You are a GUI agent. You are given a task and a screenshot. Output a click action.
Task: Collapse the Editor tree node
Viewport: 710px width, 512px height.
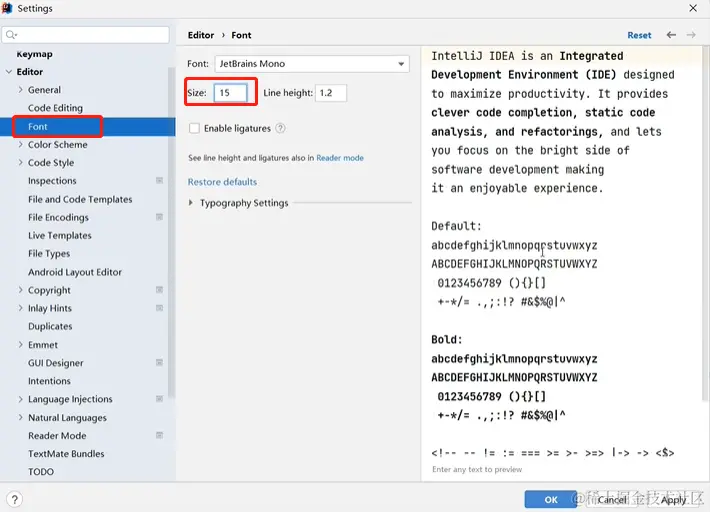9,72
